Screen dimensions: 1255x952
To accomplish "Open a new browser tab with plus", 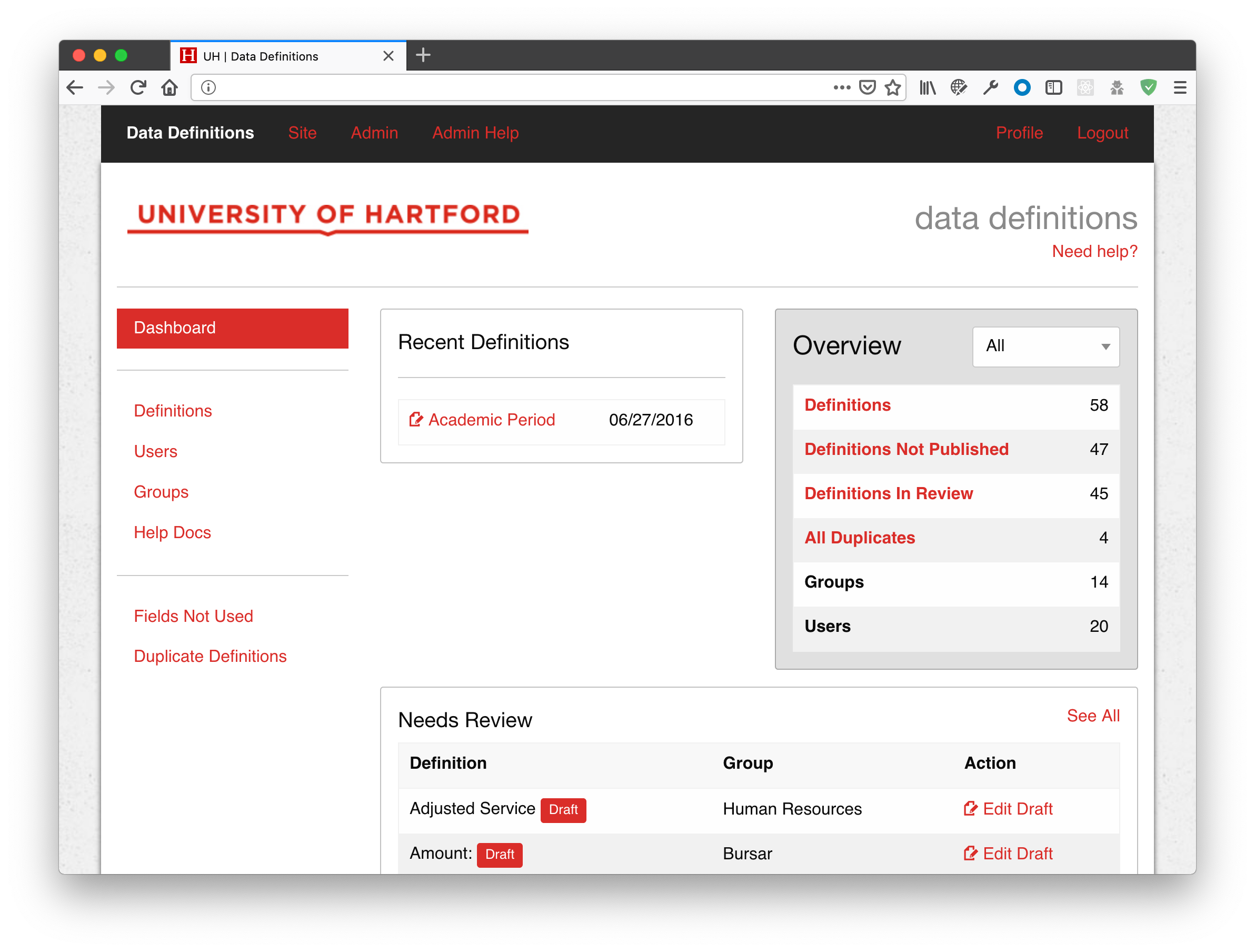I will tap(423, 56).
